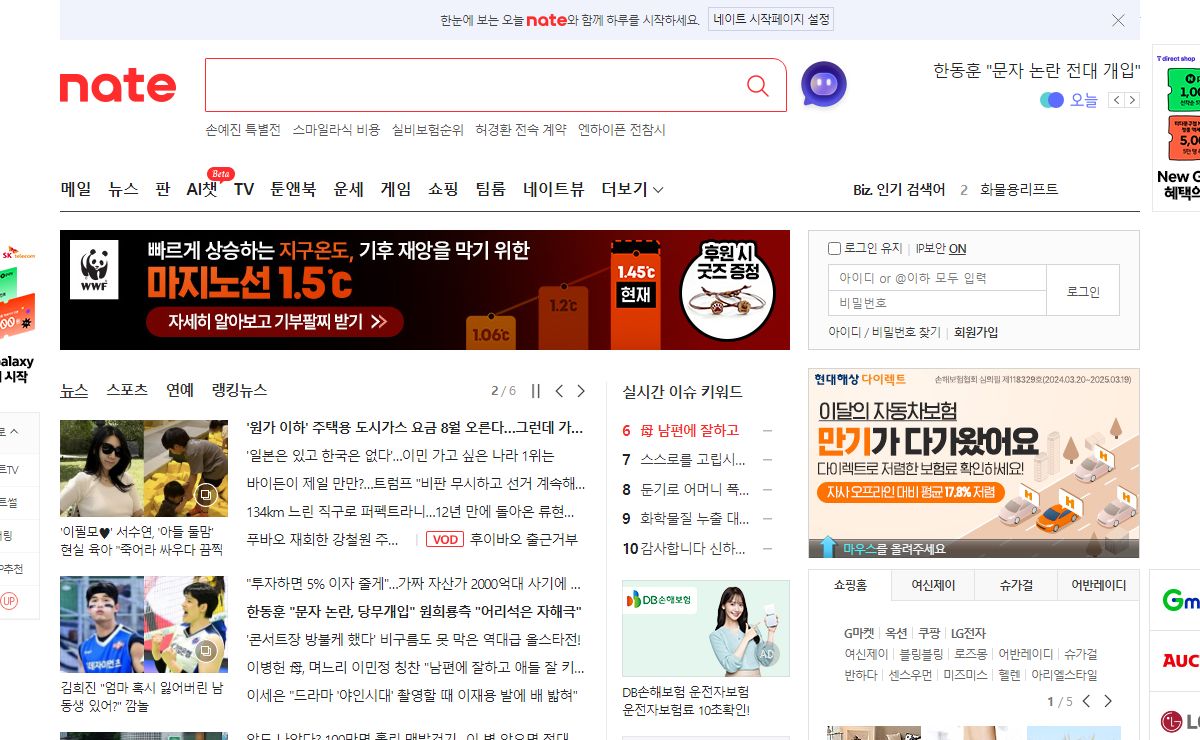The width and height of the screenshot is (1200, 740).
Task: Collapse the left sidebar chevron
Action: pyautogui.click(x=14, y=432)
